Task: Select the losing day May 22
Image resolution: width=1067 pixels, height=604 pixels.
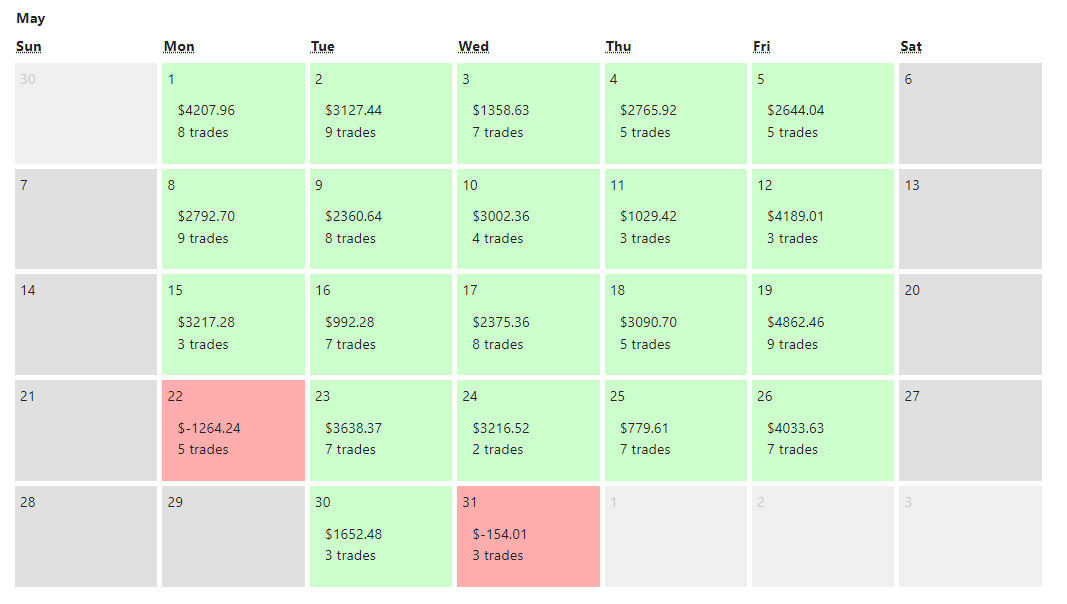Action: pos(233,430)
